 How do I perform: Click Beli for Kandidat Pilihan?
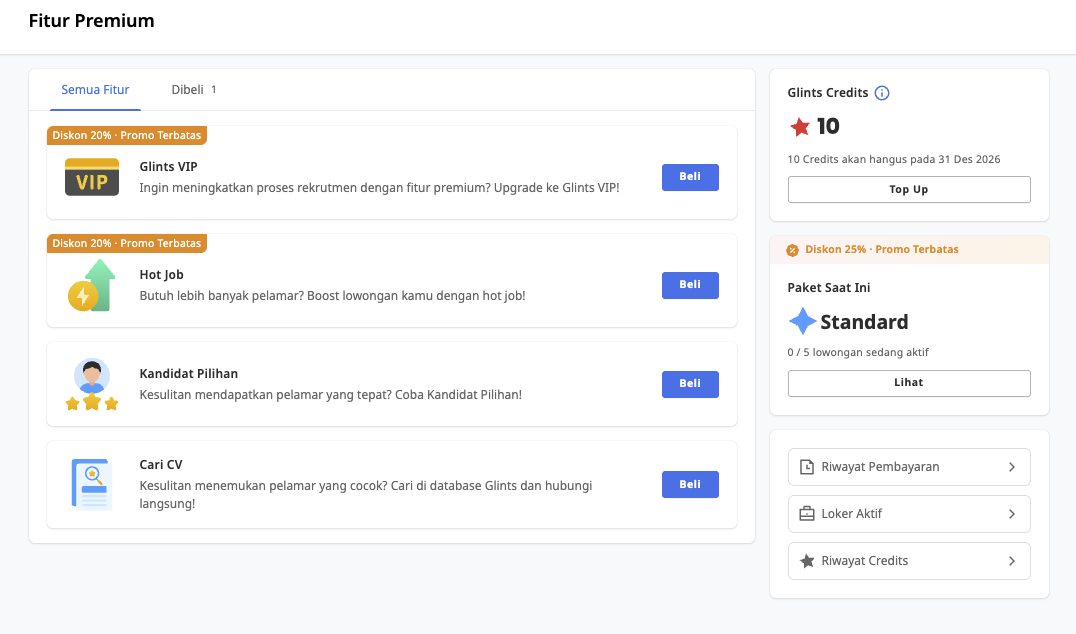click(x=690, y=384)
